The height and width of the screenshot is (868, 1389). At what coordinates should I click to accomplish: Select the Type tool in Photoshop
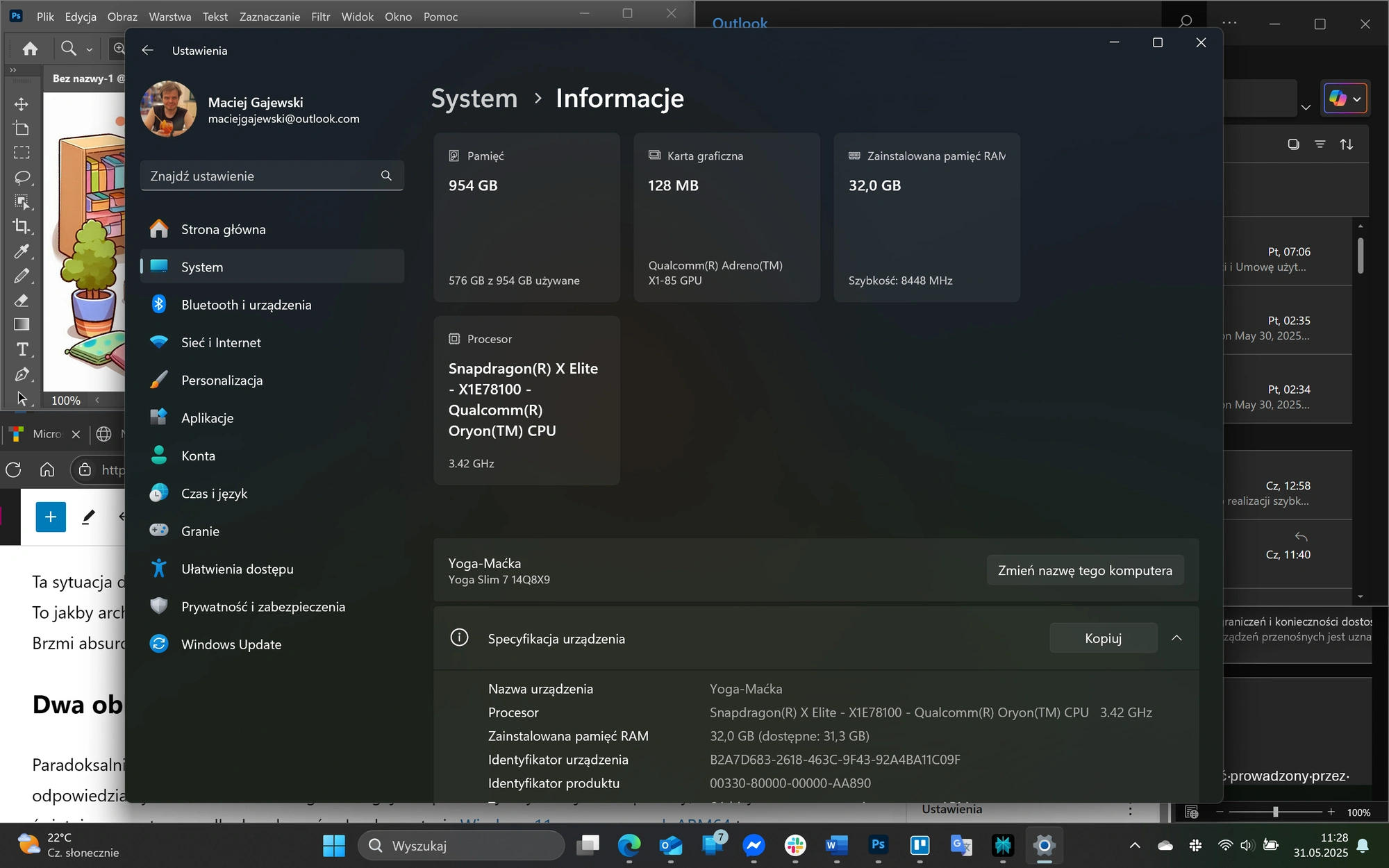pyautogui.click(x=22, y=349)
